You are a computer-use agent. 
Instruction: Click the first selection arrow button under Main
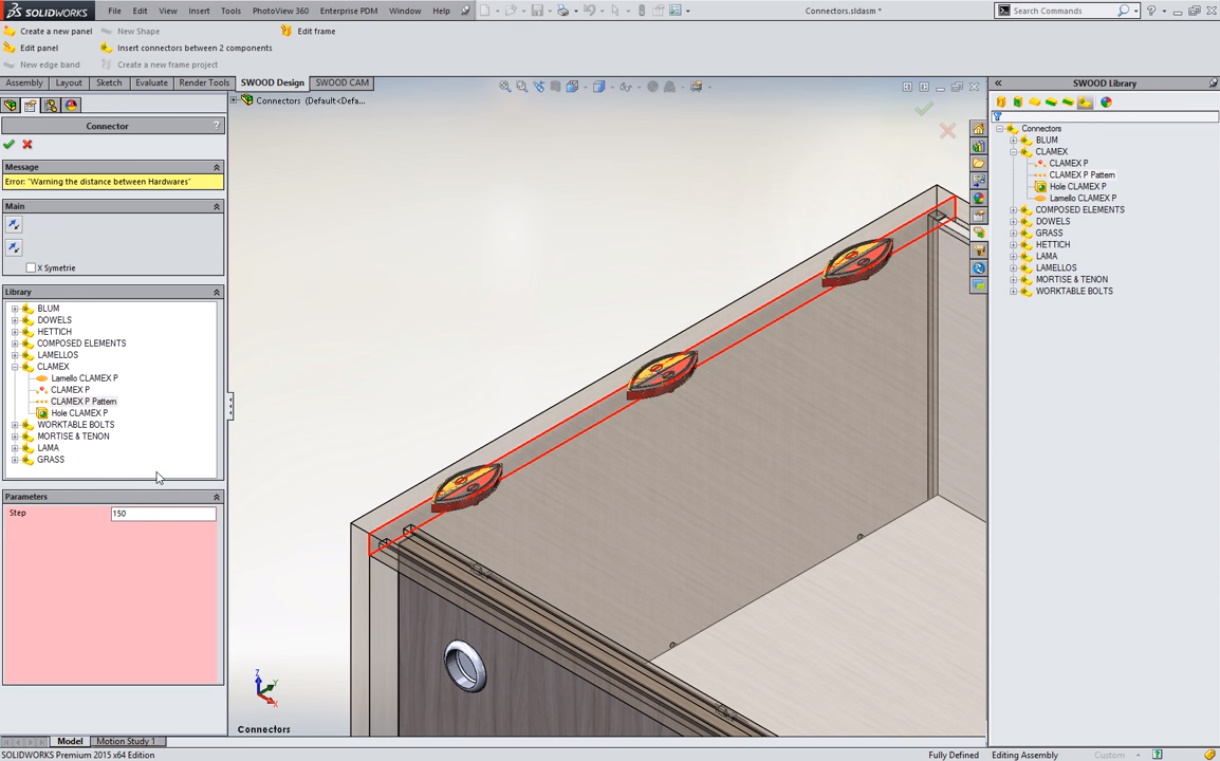(14, 225)
